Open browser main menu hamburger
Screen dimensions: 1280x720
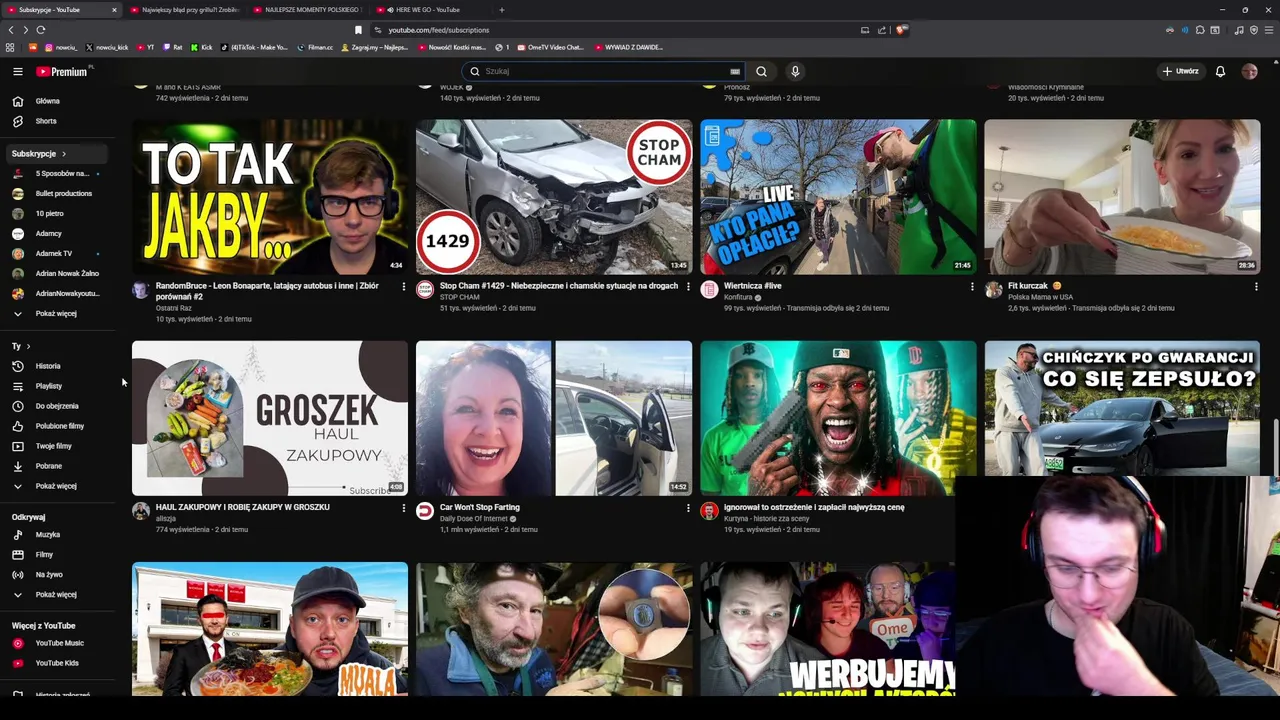point(1268,30)
